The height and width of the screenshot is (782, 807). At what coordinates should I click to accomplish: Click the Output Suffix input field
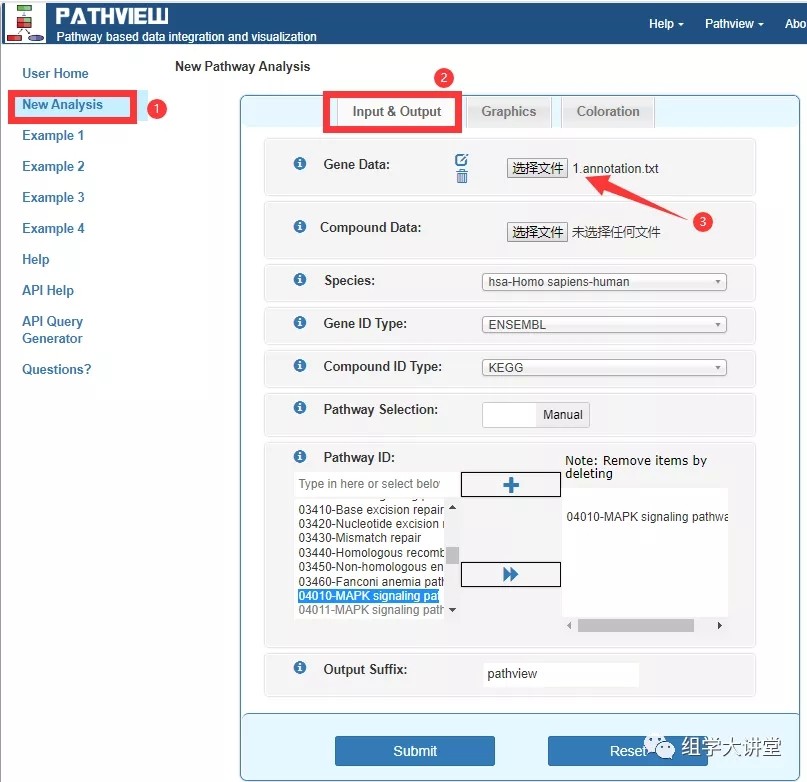(x=561, y=674)
